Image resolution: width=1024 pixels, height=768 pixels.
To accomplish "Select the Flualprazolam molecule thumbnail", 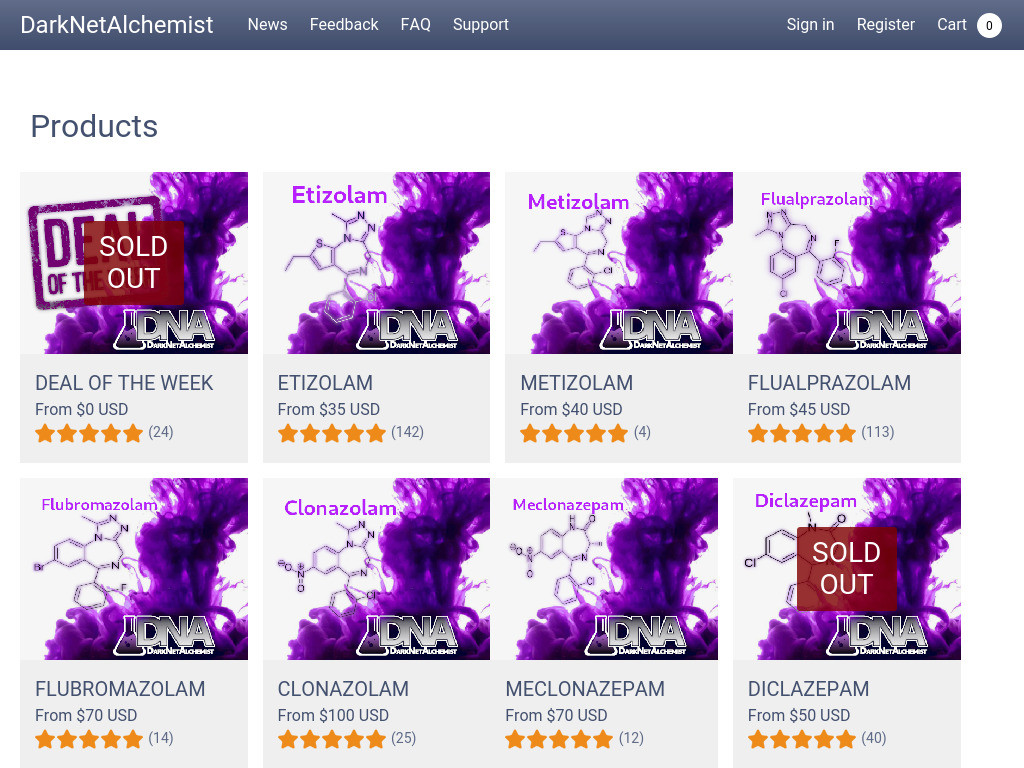I will [846, 263].
